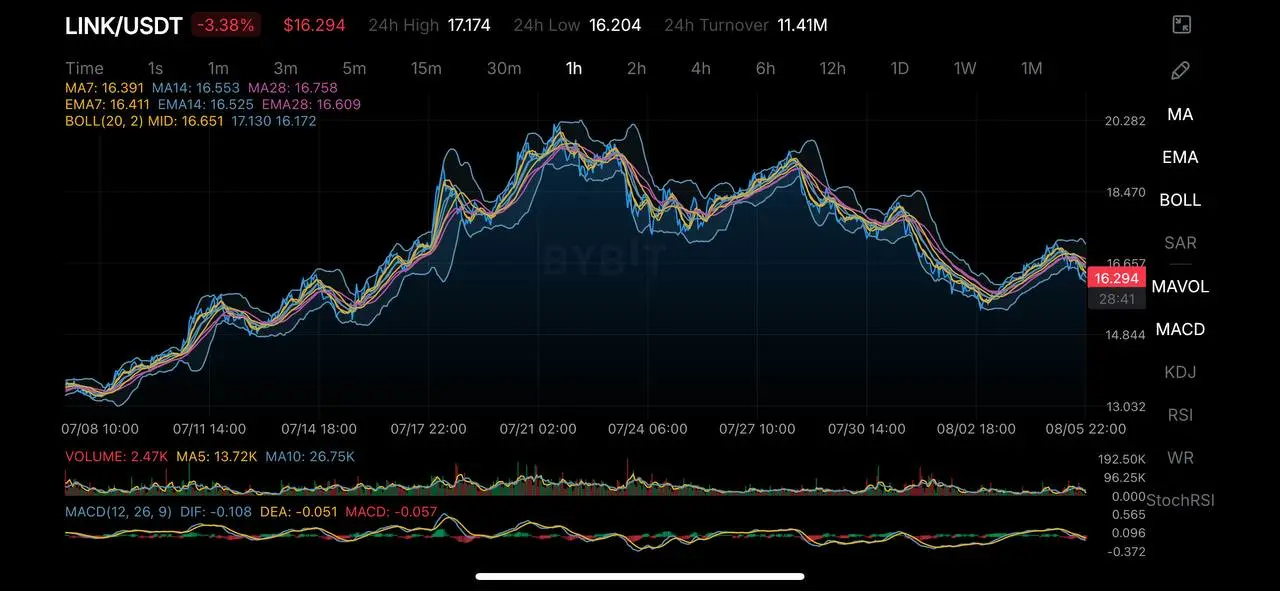
Task: Switch to the 3m interval
Action: (285, 68)
